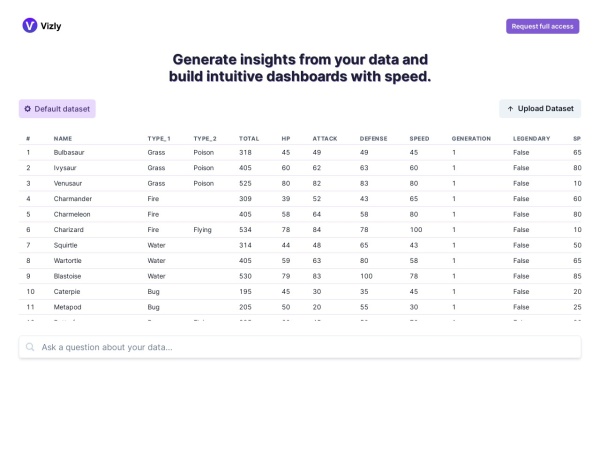Type in the ask a question field
Screen dimensions: 600x450
[300, 347]
